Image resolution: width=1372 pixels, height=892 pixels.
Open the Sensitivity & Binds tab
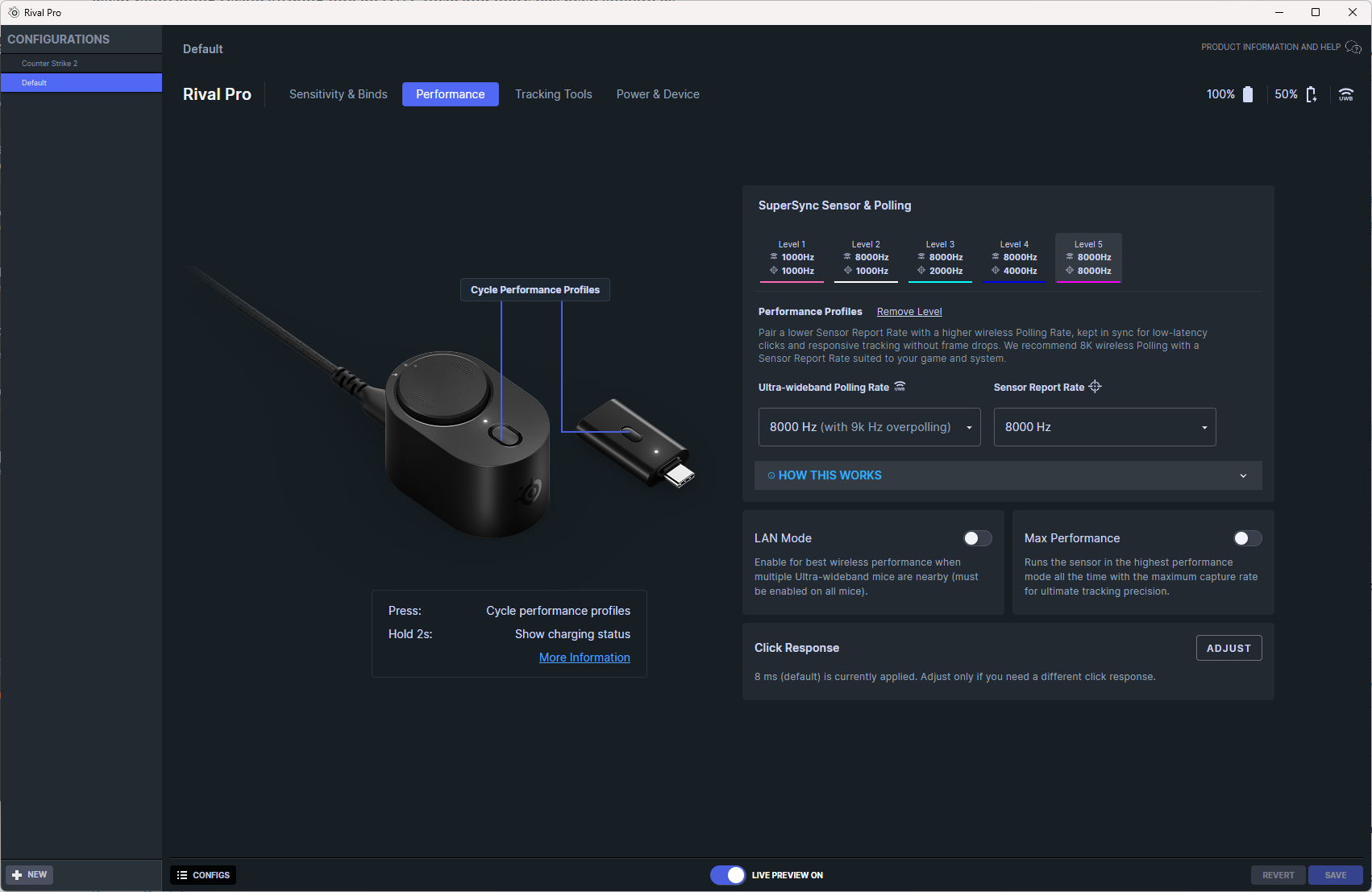[339, 94]
